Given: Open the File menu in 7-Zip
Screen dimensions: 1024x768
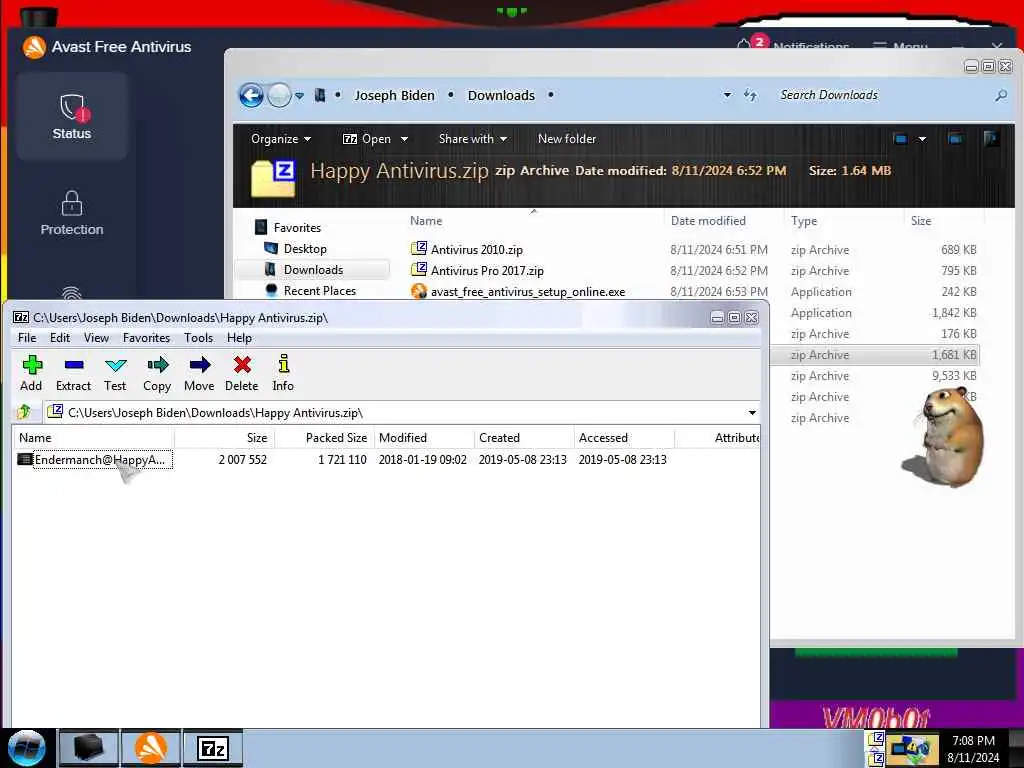Looking at the screenshot, I should [27, 338].
